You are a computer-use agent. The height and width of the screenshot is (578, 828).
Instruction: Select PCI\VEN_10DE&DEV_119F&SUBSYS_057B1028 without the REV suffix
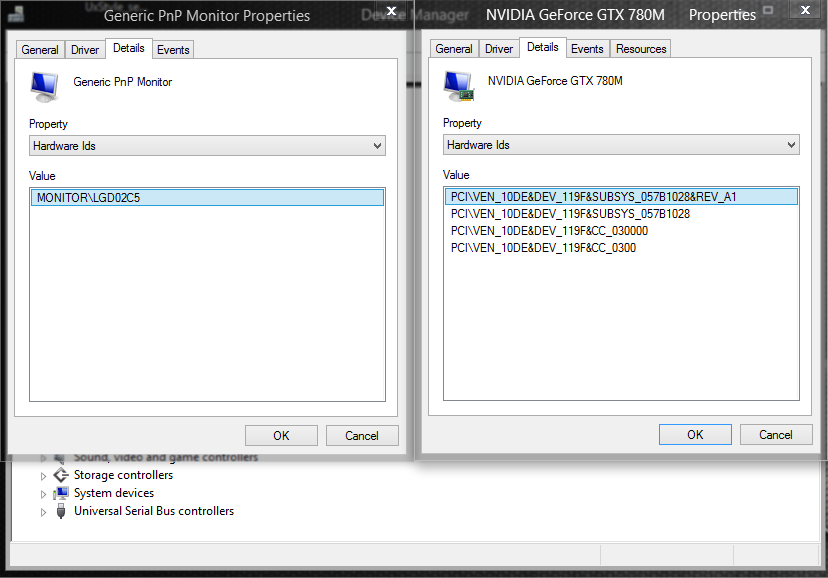570,214
